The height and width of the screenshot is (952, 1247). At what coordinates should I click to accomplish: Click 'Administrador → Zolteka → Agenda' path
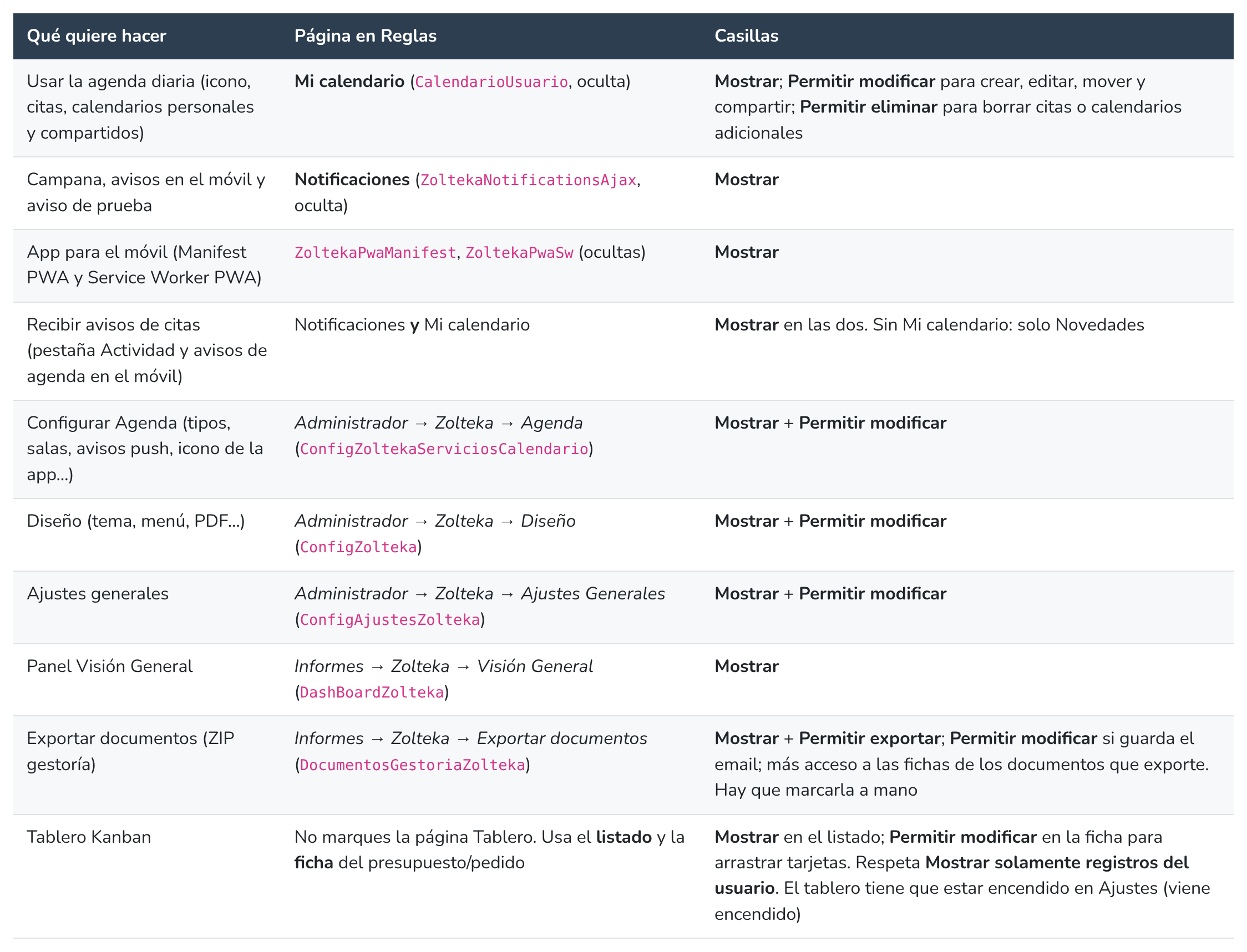tap(438, 422)
